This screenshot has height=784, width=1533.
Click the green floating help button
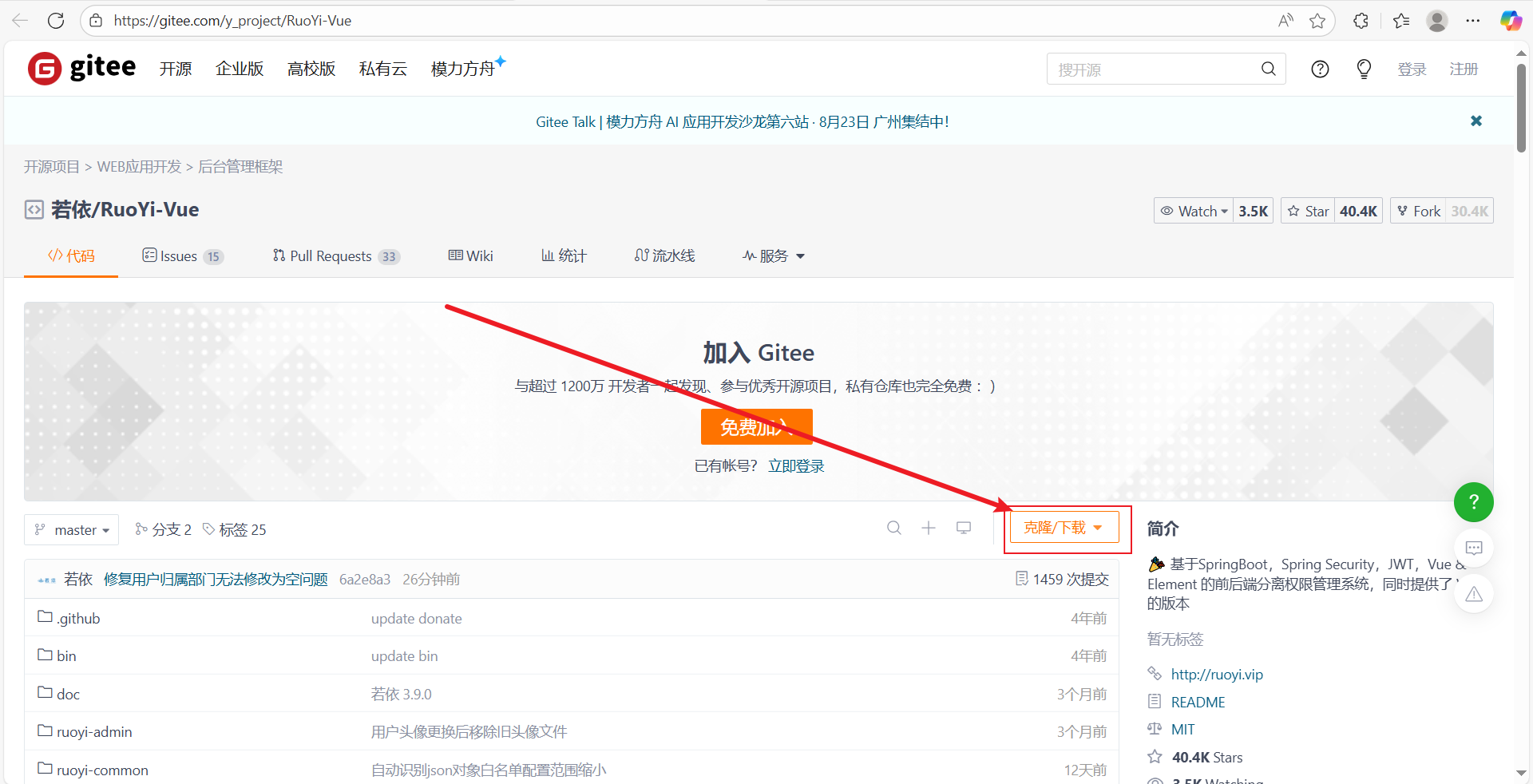click(x=1473, y=502)
